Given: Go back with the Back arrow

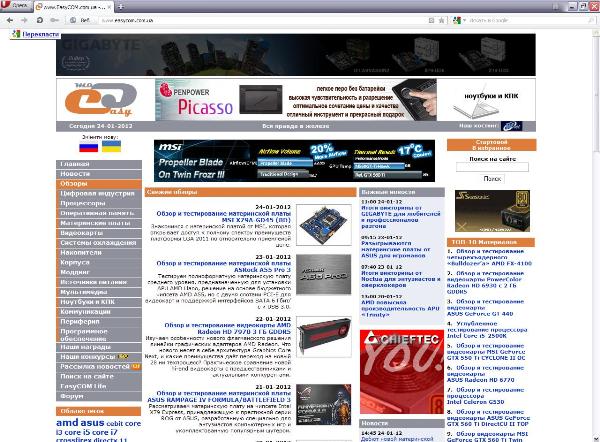Looking at the screenshot, I should [10, 20].
